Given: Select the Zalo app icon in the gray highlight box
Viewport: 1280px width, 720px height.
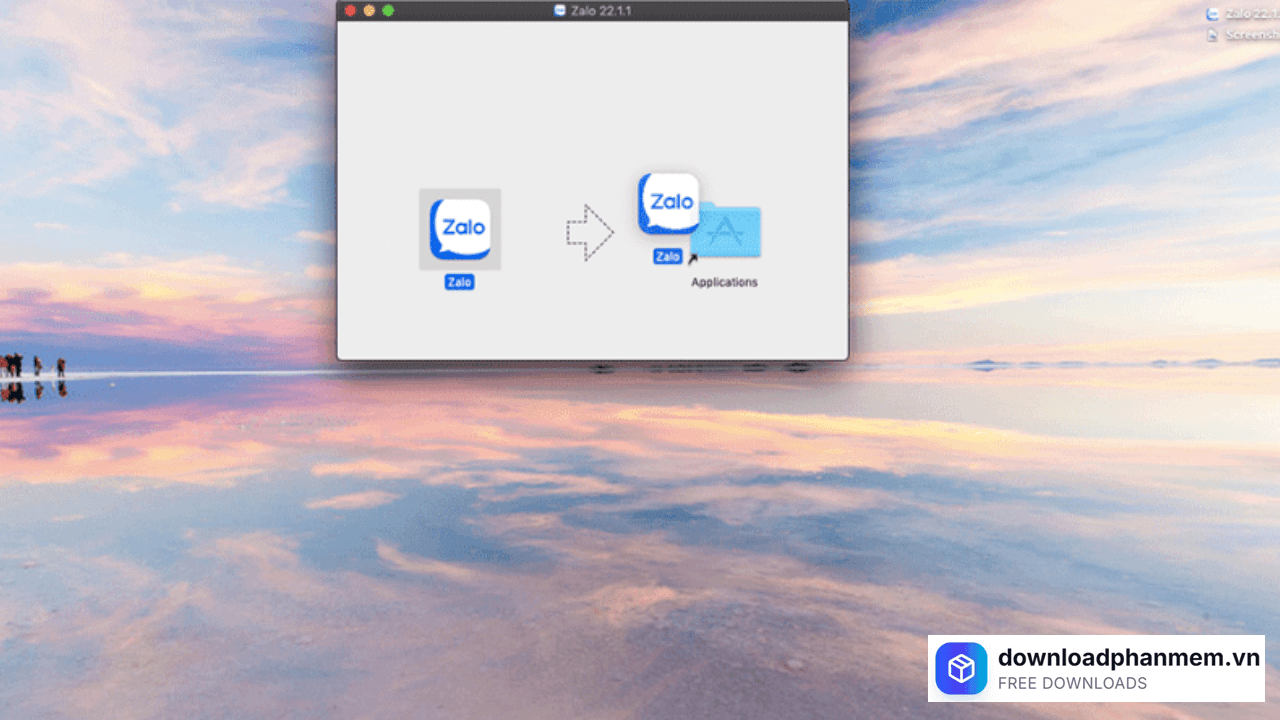Looking at the screenshot, I should (x=460, y=229).
